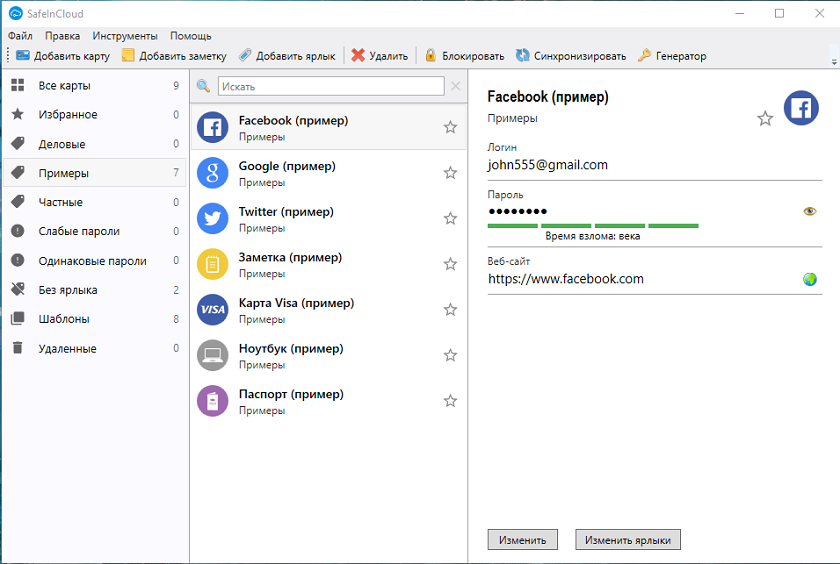Click the Add Note (Добавить заметку) icon
The height and width of the screenshot is (564, 840).
tap(128, 56)
